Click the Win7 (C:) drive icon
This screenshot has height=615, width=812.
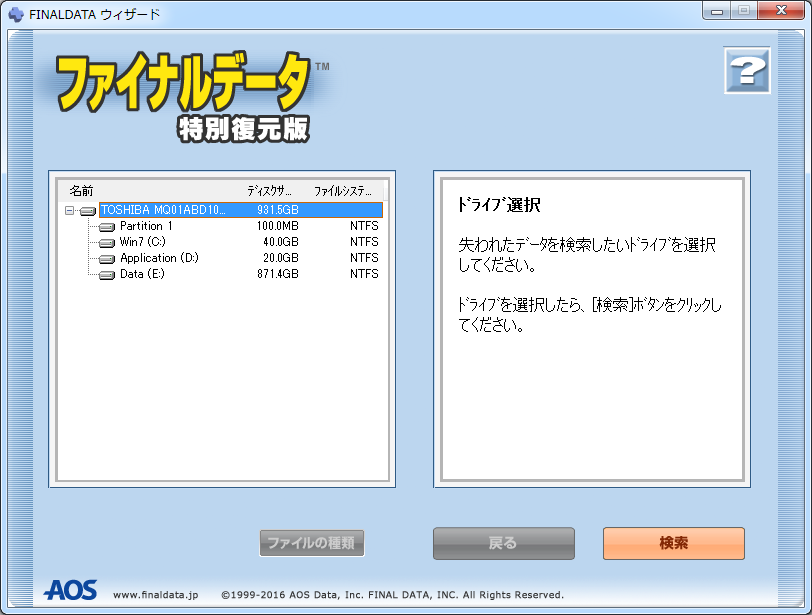[x=107, y=243]
